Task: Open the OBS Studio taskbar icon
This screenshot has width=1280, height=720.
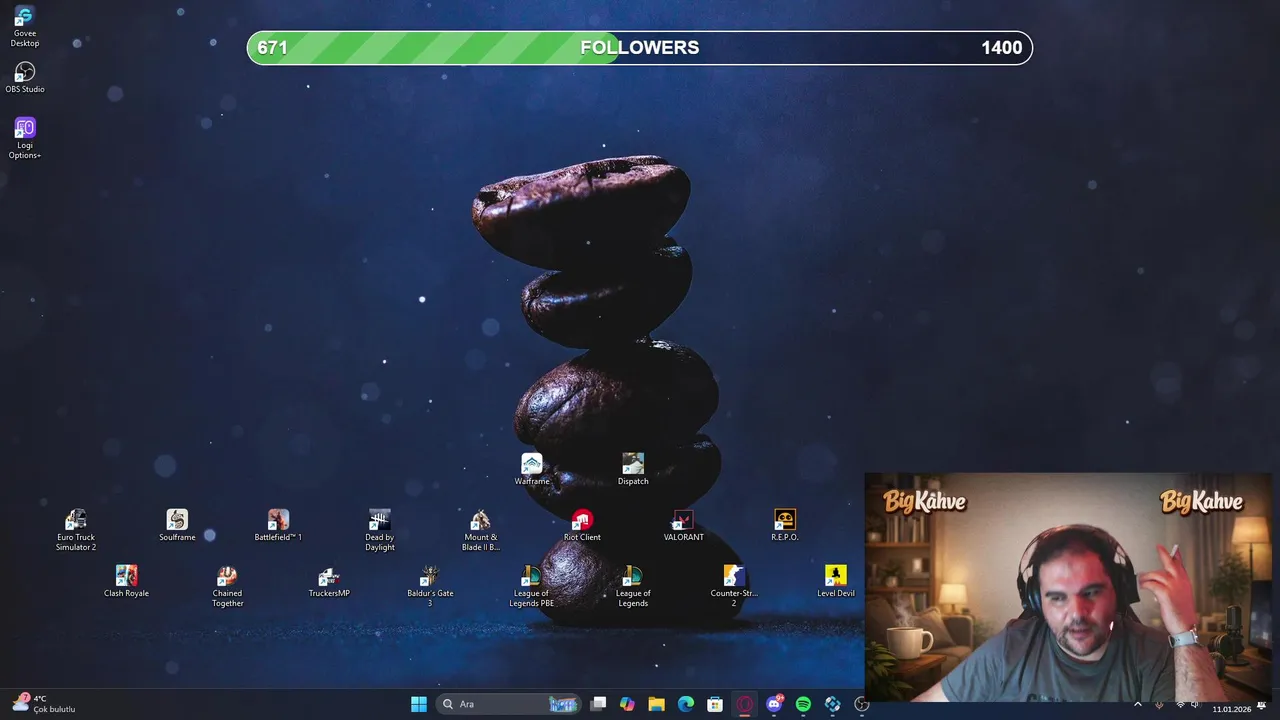Action: [862, 704]
